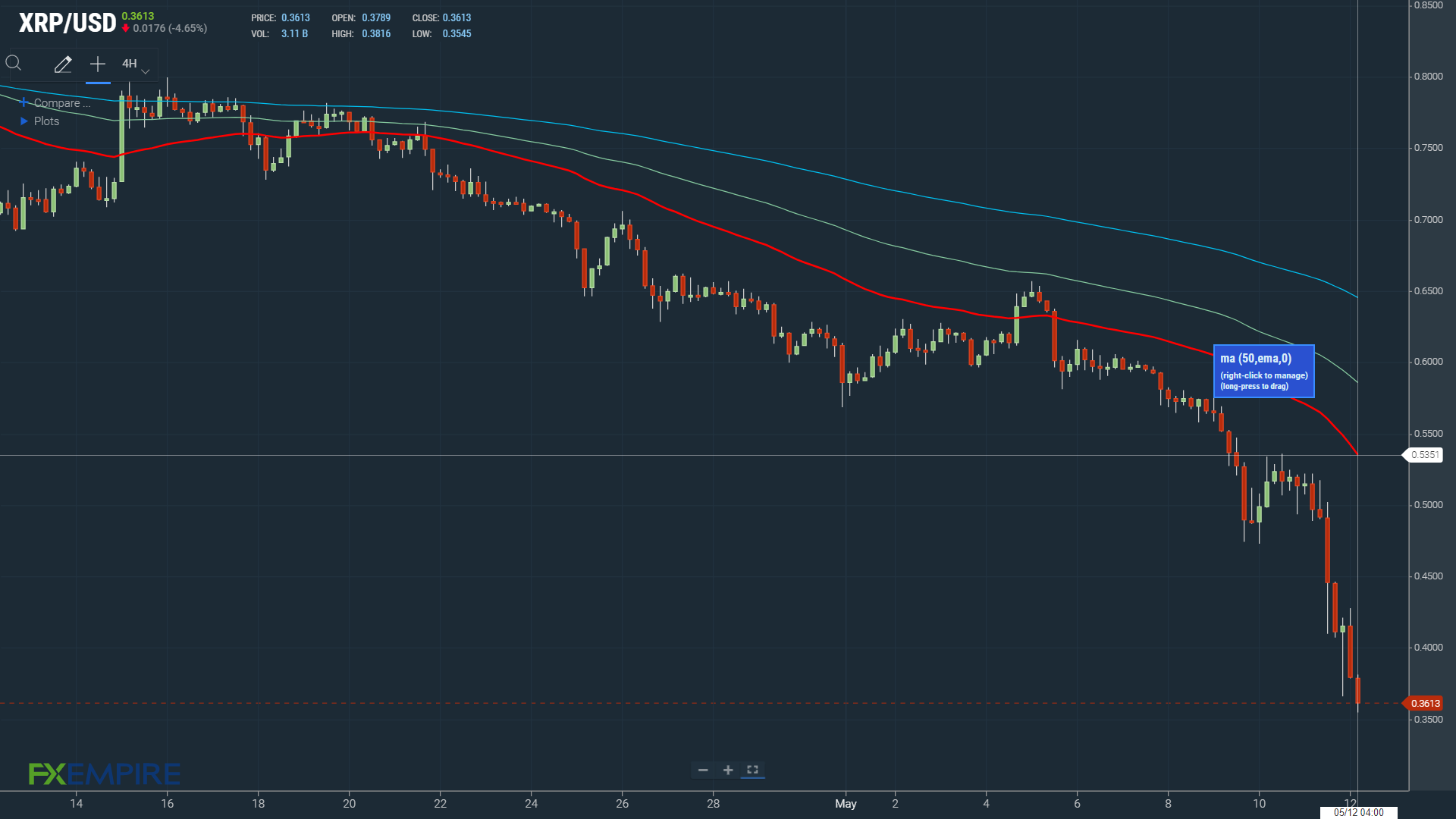
Task: Zoom out with the minus button
Action: coord(703,770)
